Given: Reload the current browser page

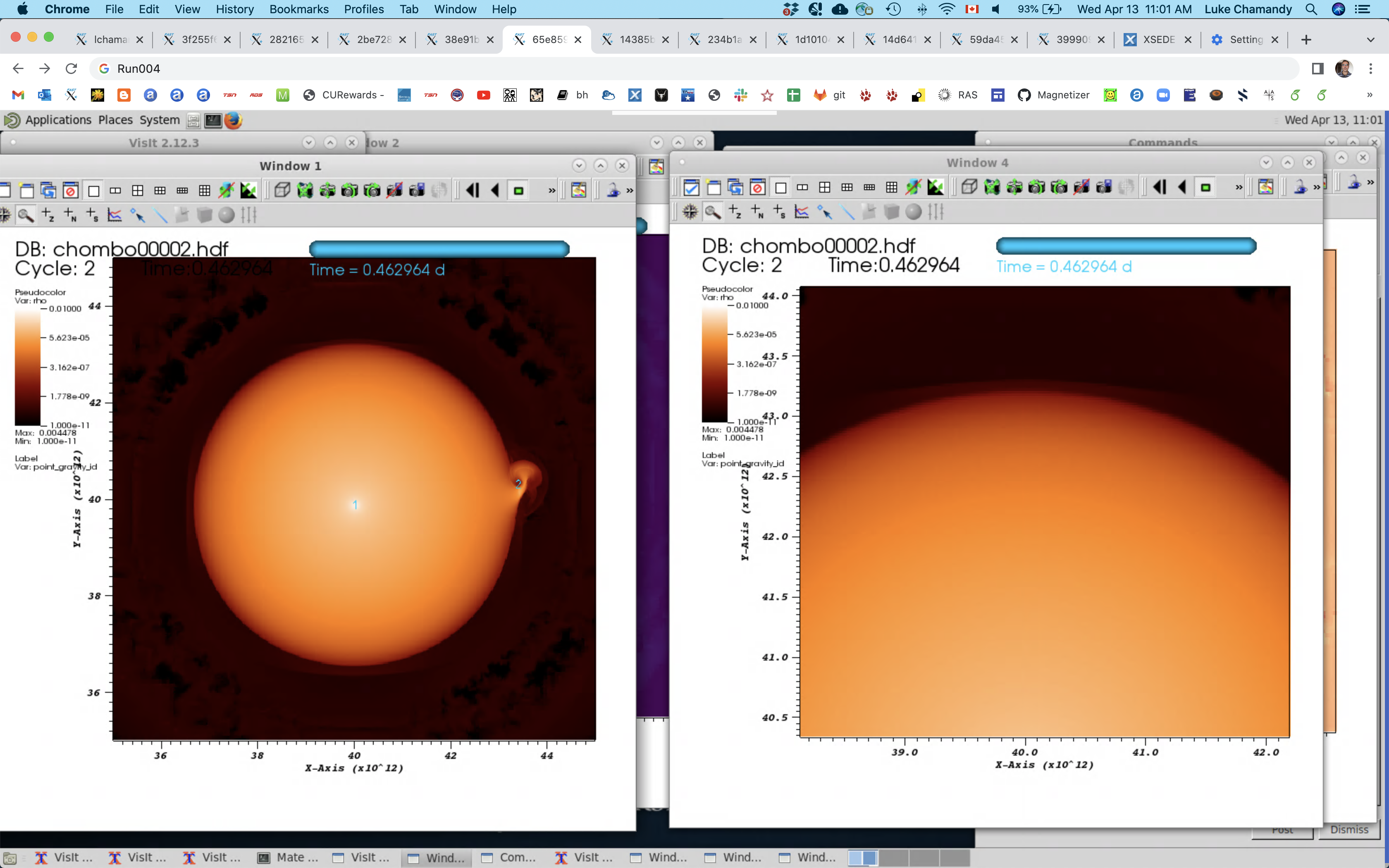Looking at the screenshot, I should (x=71, y=69).
